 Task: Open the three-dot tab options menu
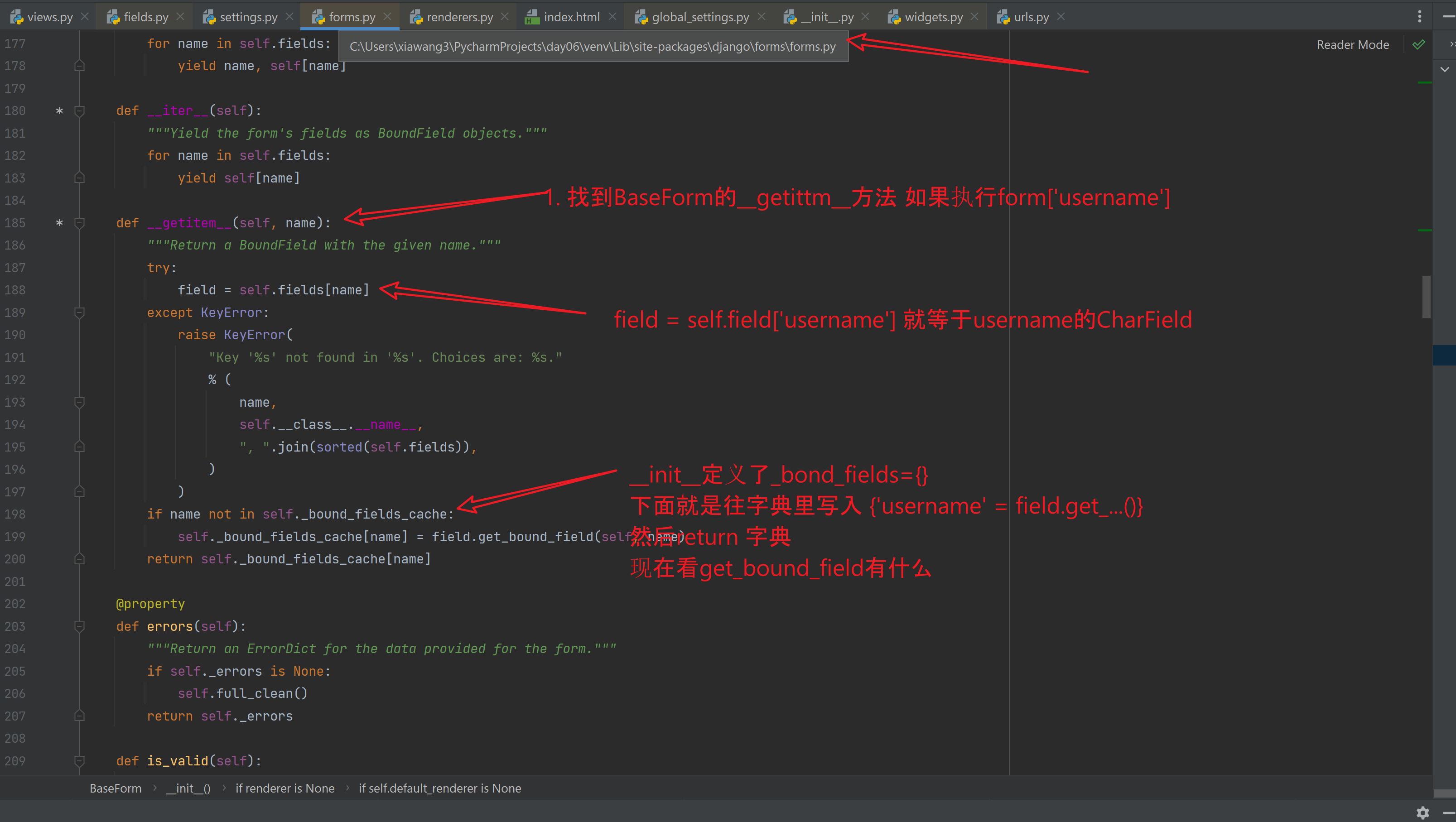(1419, 17)
